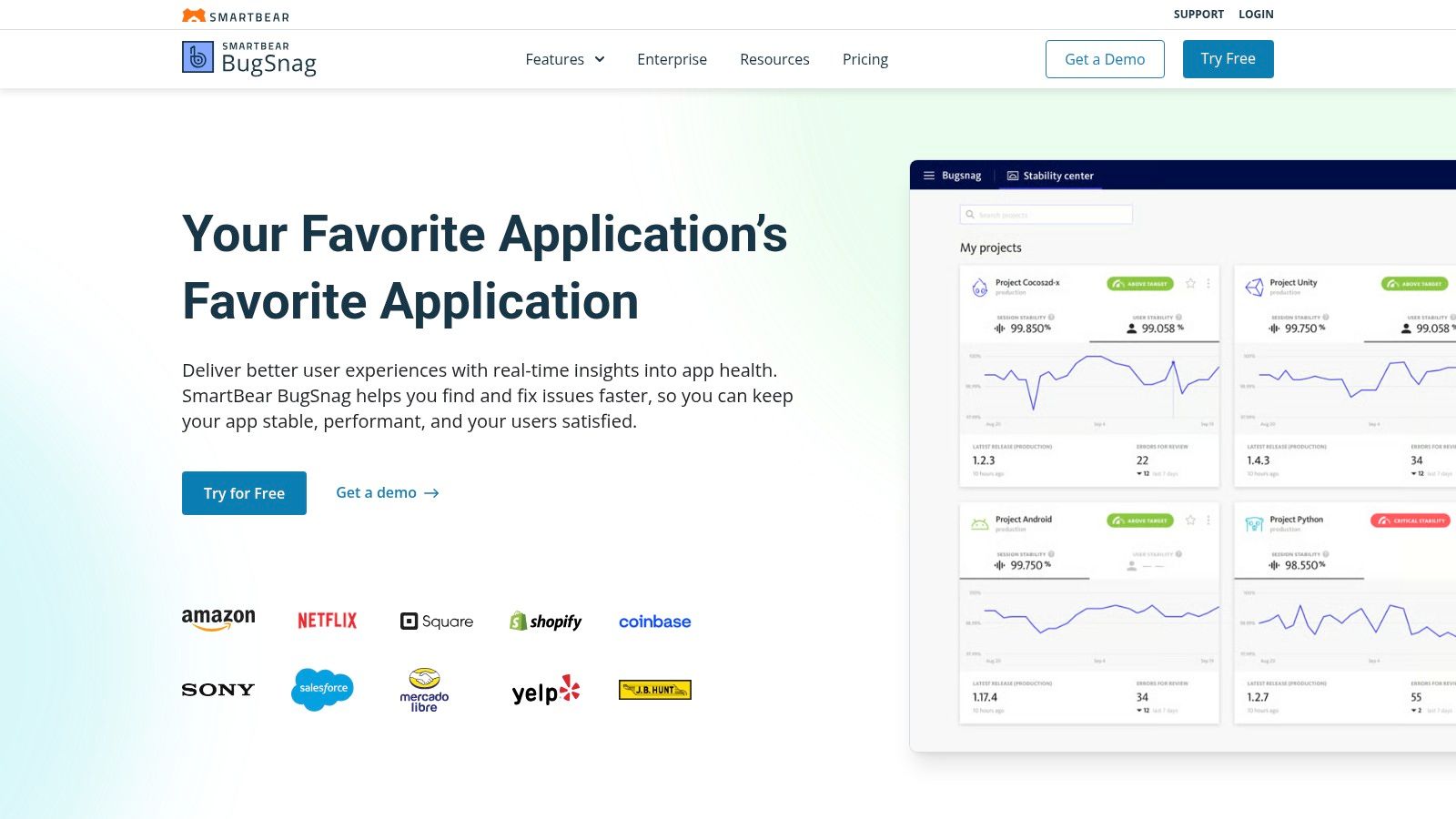1456x819 pixels.
Task: Open the Resources menu item
Action: point(774,59)
